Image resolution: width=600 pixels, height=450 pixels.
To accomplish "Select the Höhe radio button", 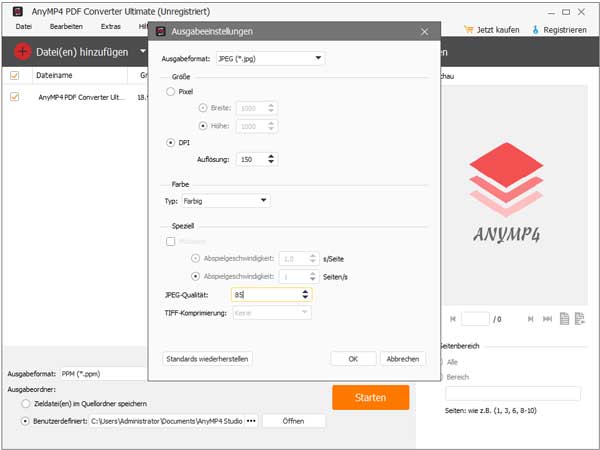I will [203, 126].
